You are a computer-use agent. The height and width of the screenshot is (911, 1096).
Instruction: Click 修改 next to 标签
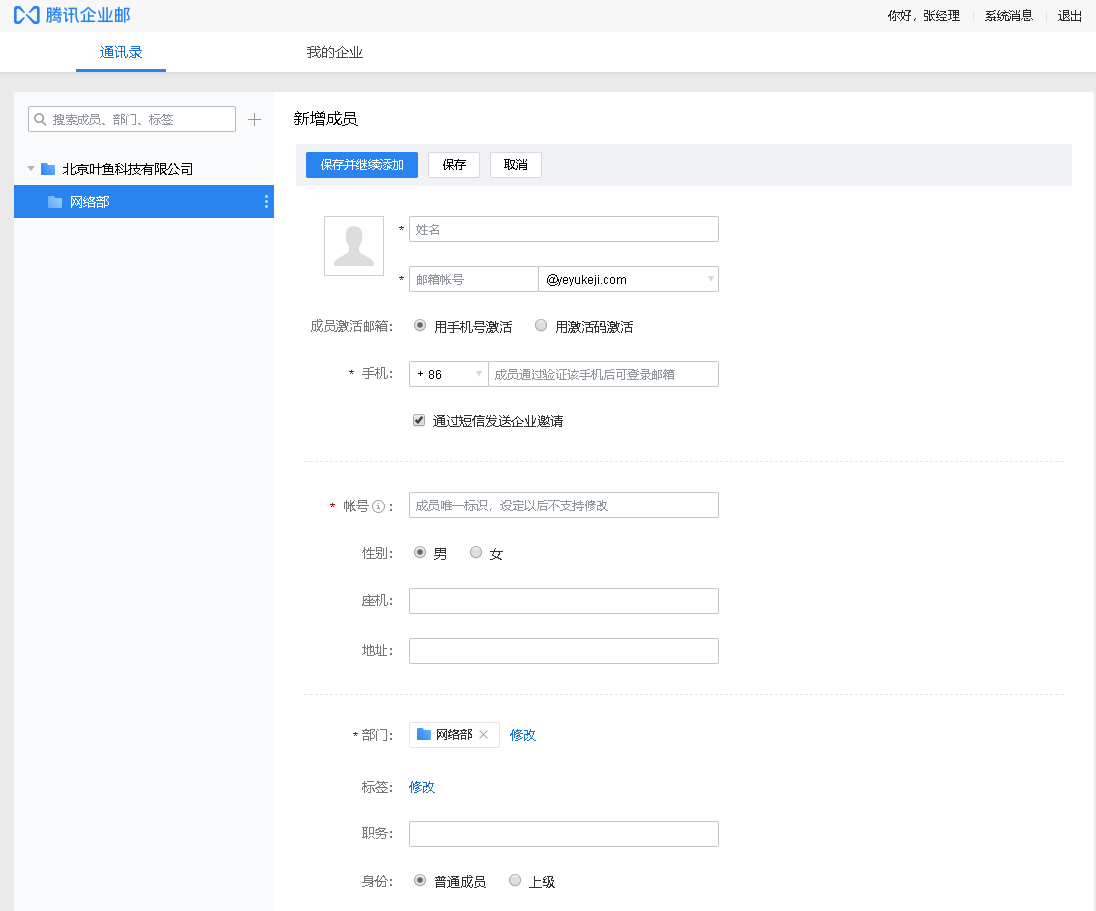pyautogui.click(x=421, y=787)
